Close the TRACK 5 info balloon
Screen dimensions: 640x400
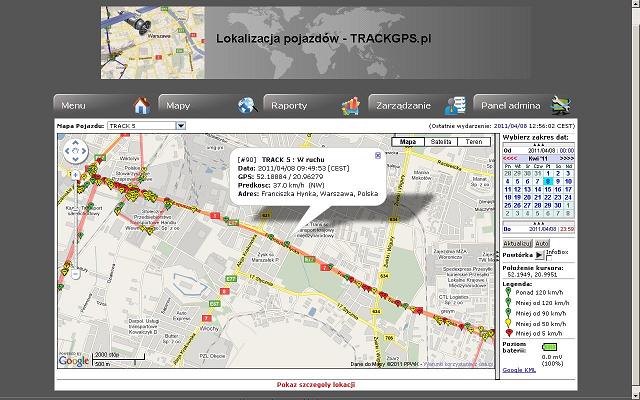378,156
